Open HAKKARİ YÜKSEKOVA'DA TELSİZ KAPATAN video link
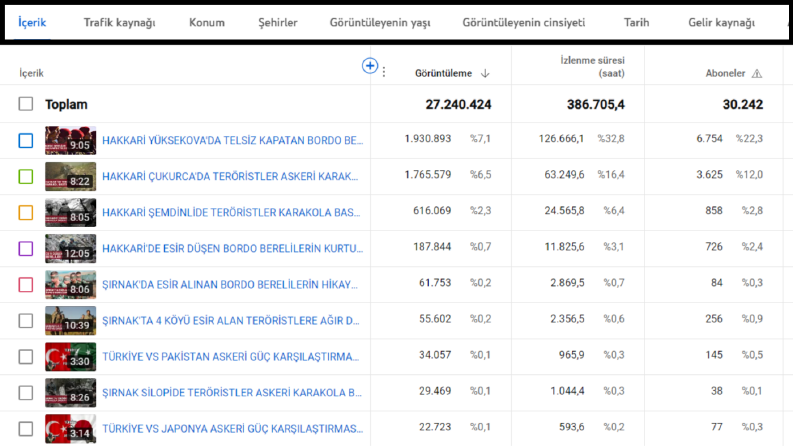 233,141
